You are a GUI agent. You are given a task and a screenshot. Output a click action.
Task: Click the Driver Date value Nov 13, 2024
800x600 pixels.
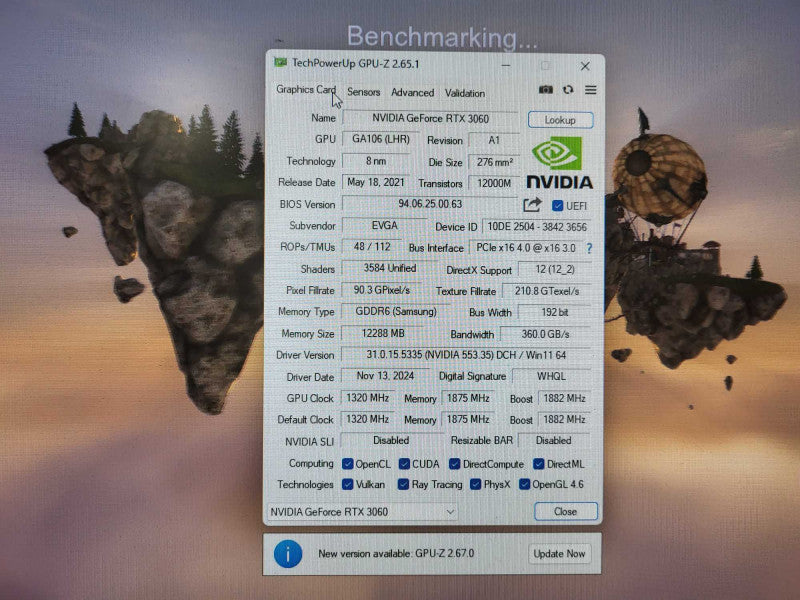(385, 376)
